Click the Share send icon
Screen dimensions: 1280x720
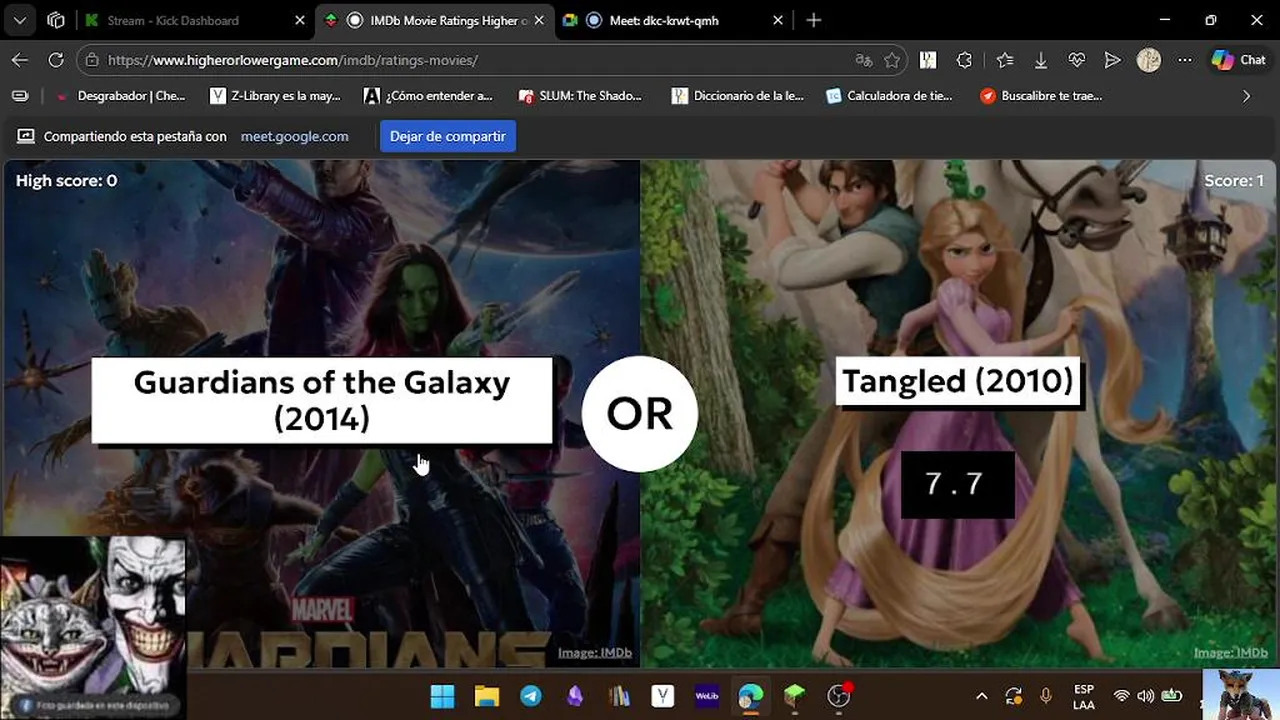(1112, 60)
